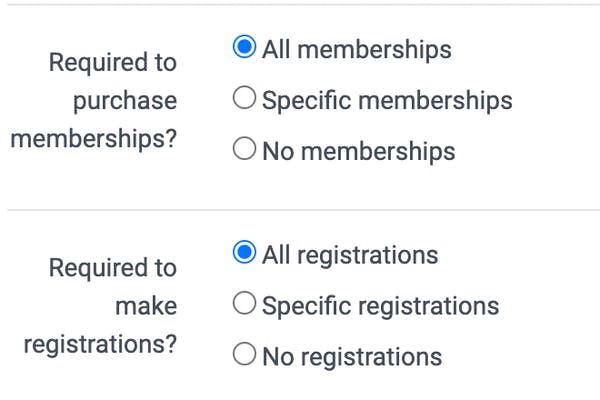Viewport: 600px width, 400px height.
Task: Click the "No registrations" option text
Action: coord(352,356)
